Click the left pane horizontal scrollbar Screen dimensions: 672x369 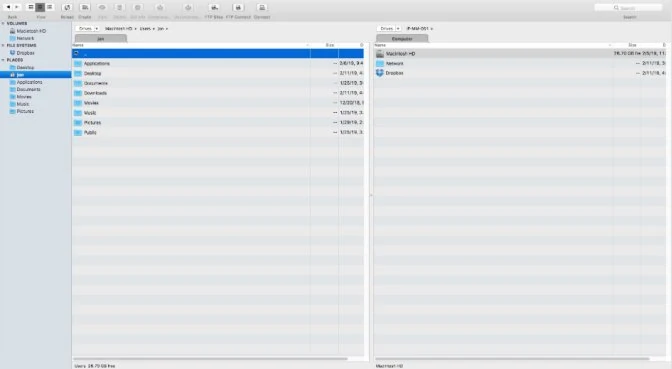210,359
